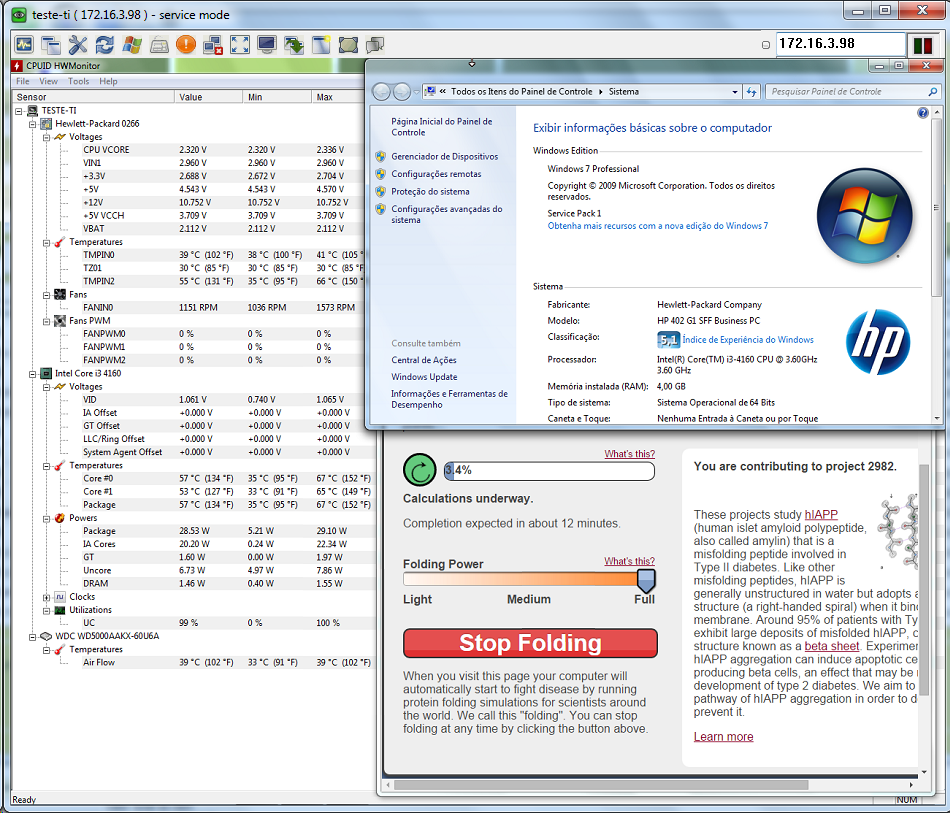Click What's this beside Folding Power
The width and height of the screenshot is (950, 813).
629,561
